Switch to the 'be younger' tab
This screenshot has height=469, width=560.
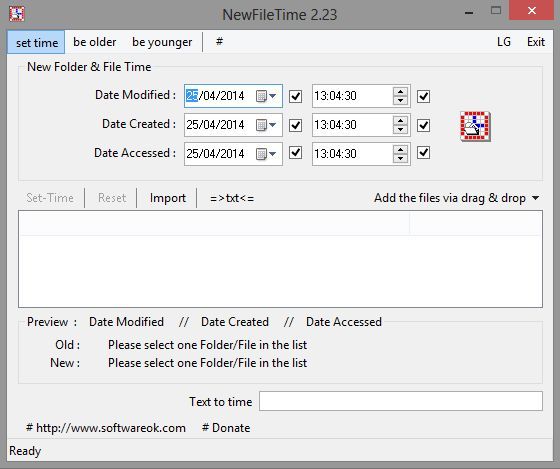tap(162, 42)
